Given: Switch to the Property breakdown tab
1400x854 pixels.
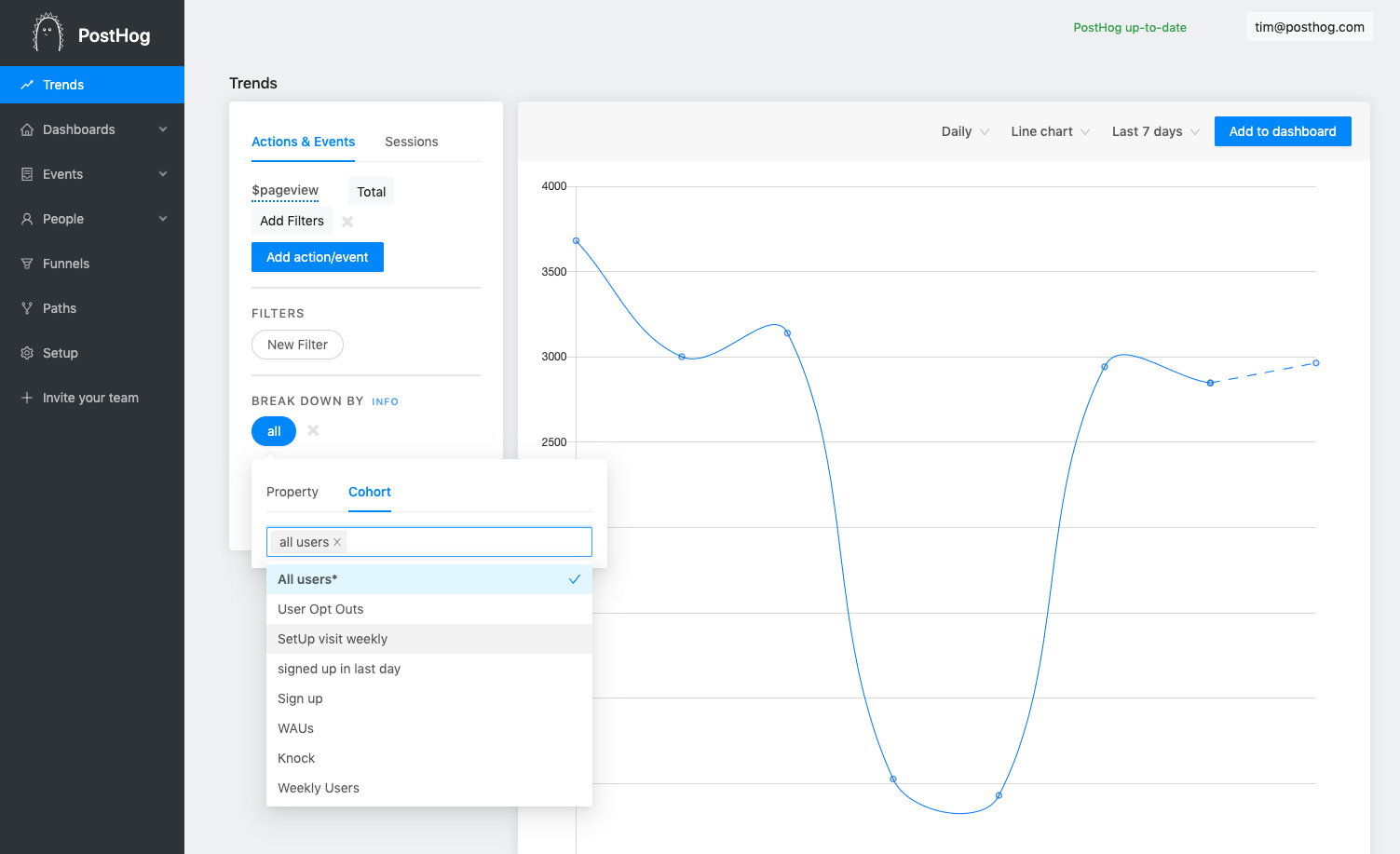Looking at the screenshot, I should [x=292, y=492].
